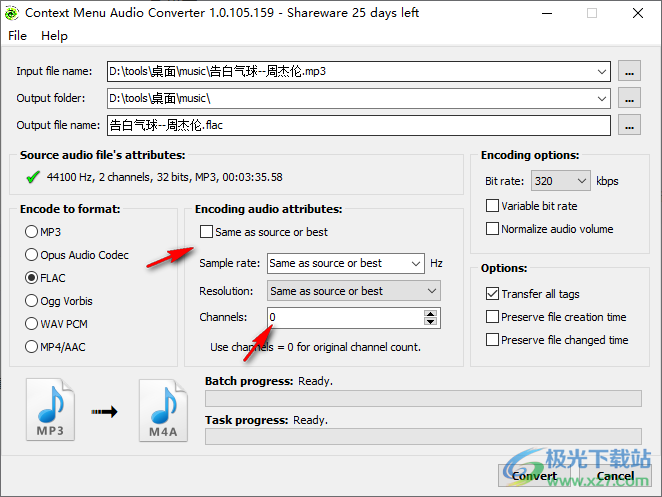Open the Help menu

click(x=54, y=36)
